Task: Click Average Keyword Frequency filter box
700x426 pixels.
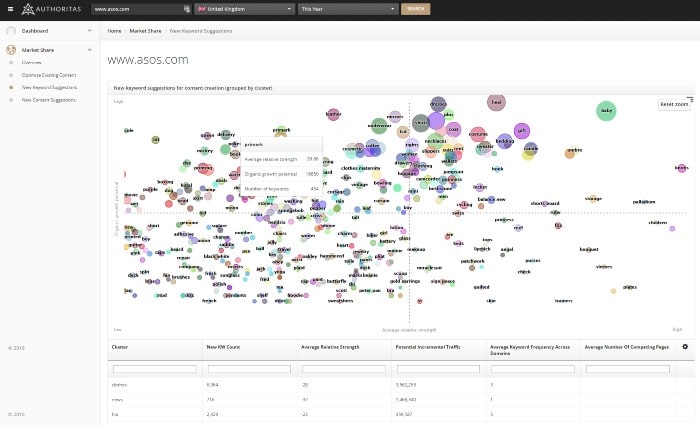Action: click(533, 369)
